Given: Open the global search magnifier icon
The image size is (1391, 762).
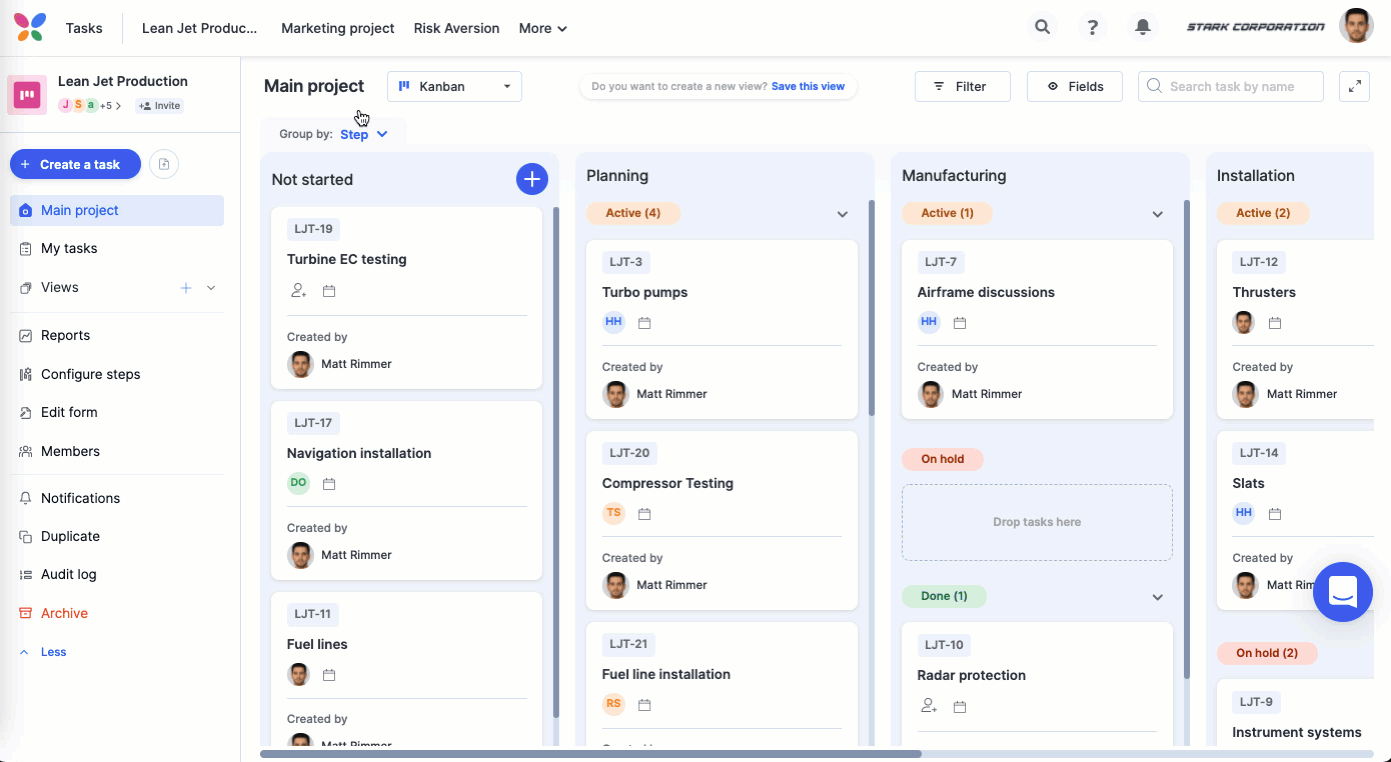Looking at the screenshot, I should click(1042, 27).
